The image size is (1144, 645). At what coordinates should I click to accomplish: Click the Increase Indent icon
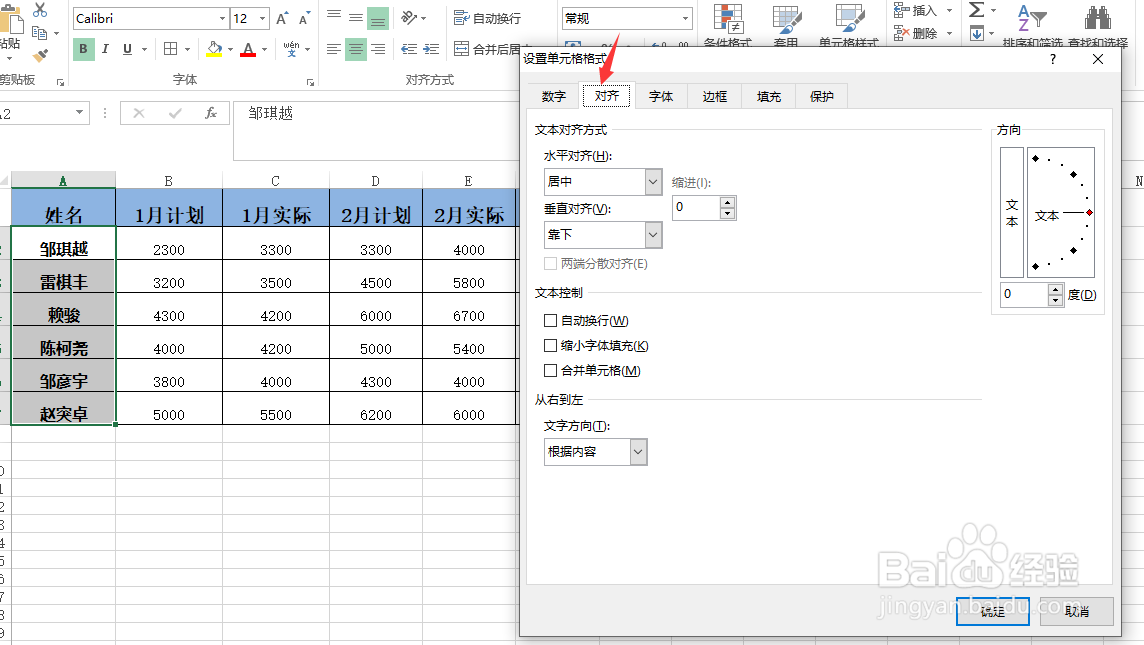(x=431, y=49)
